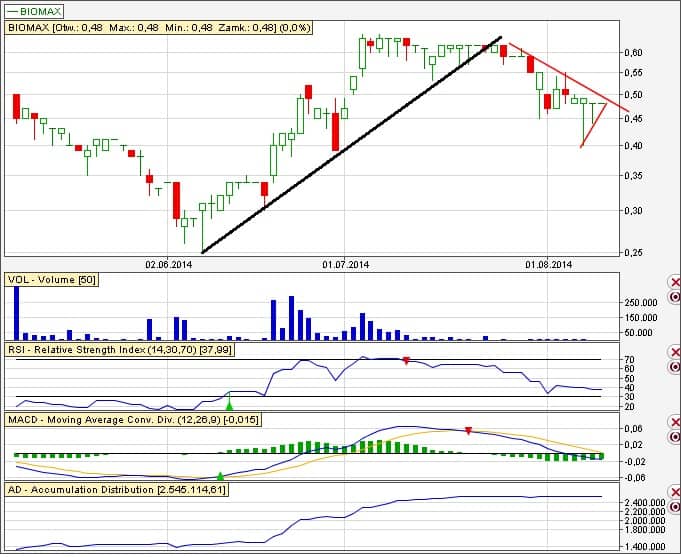Open settings icon for the AD panel
The height and width of the screenshot is (557, 681).
pyautogui.click(x=674, y=505)
